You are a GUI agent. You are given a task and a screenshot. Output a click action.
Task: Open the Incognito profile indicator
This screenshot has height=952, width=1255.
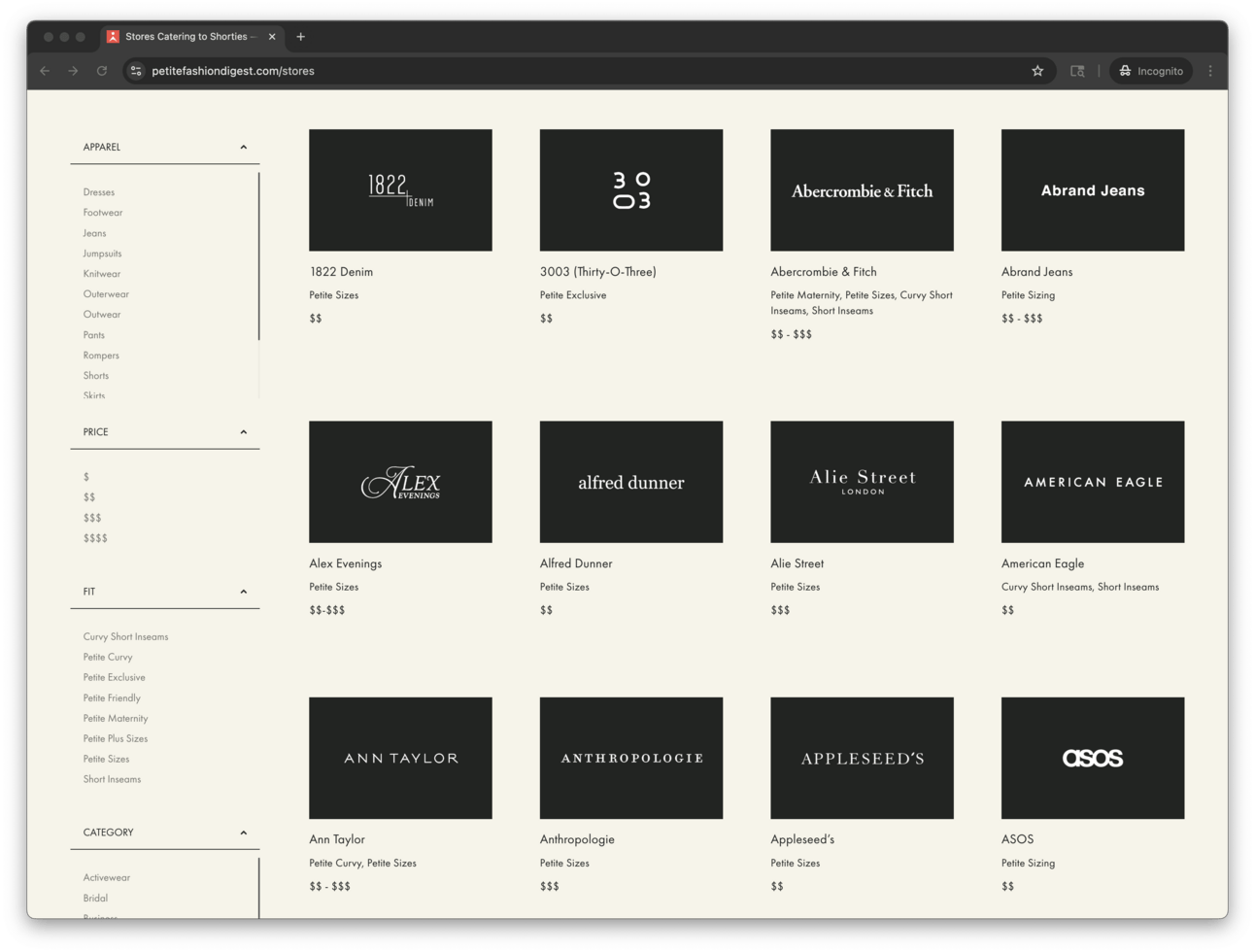1151,71
